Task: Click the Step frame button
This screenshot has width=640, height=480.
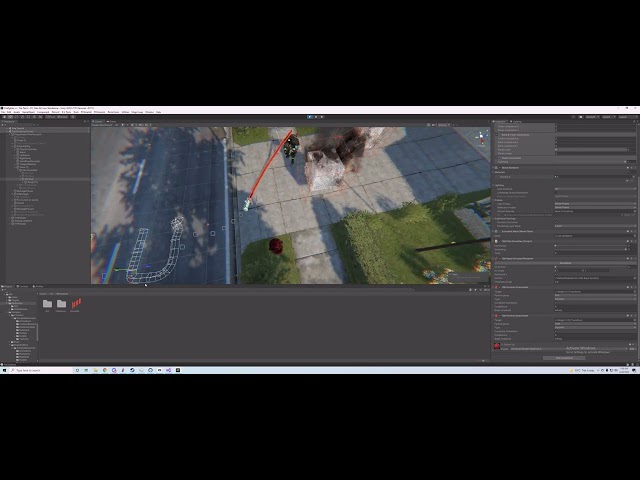Action: pos(322,117)
